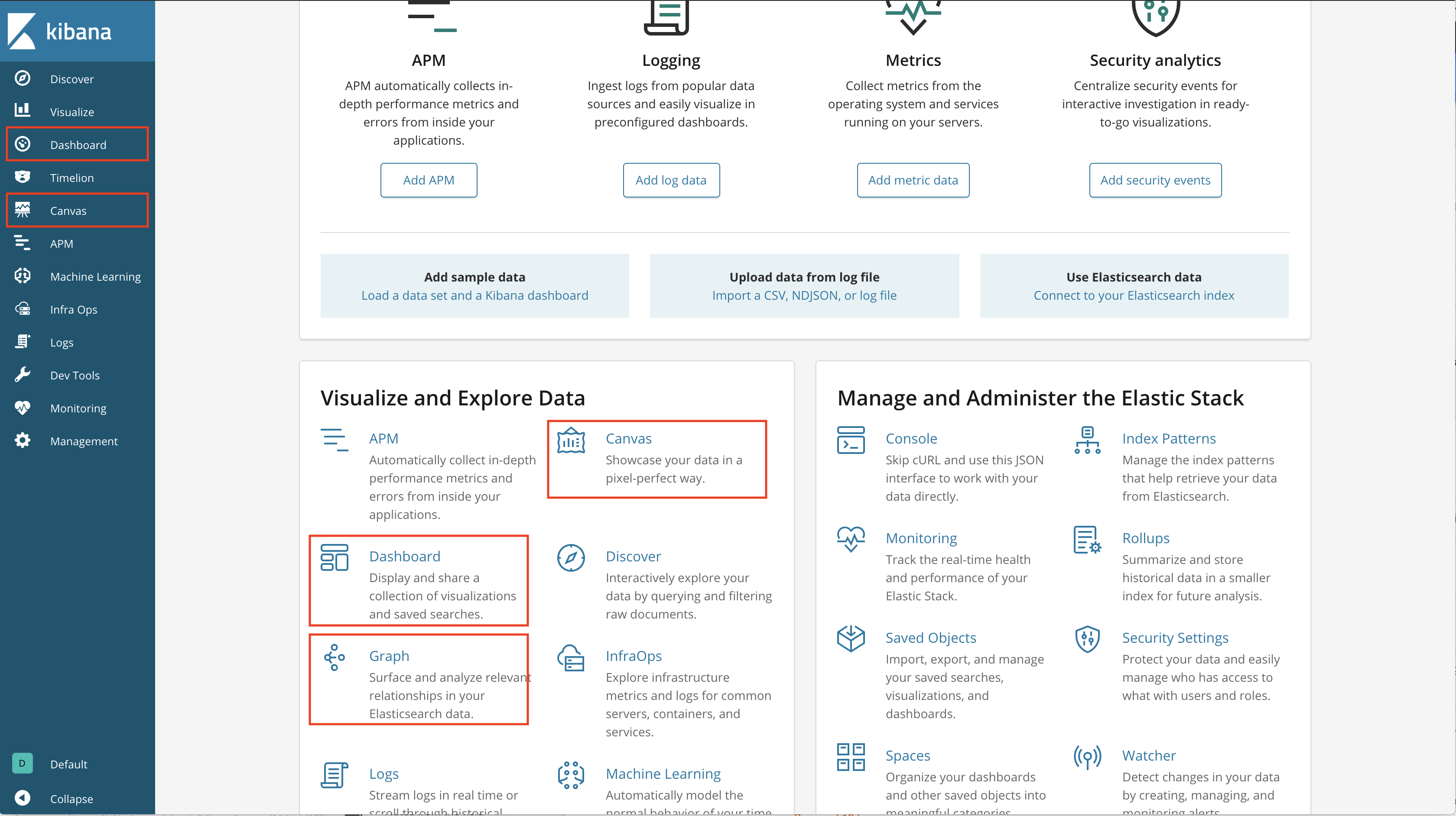Click the Add security events button
The width and height of the screenshot is (1456, 816).
(x=1155, y=180)
